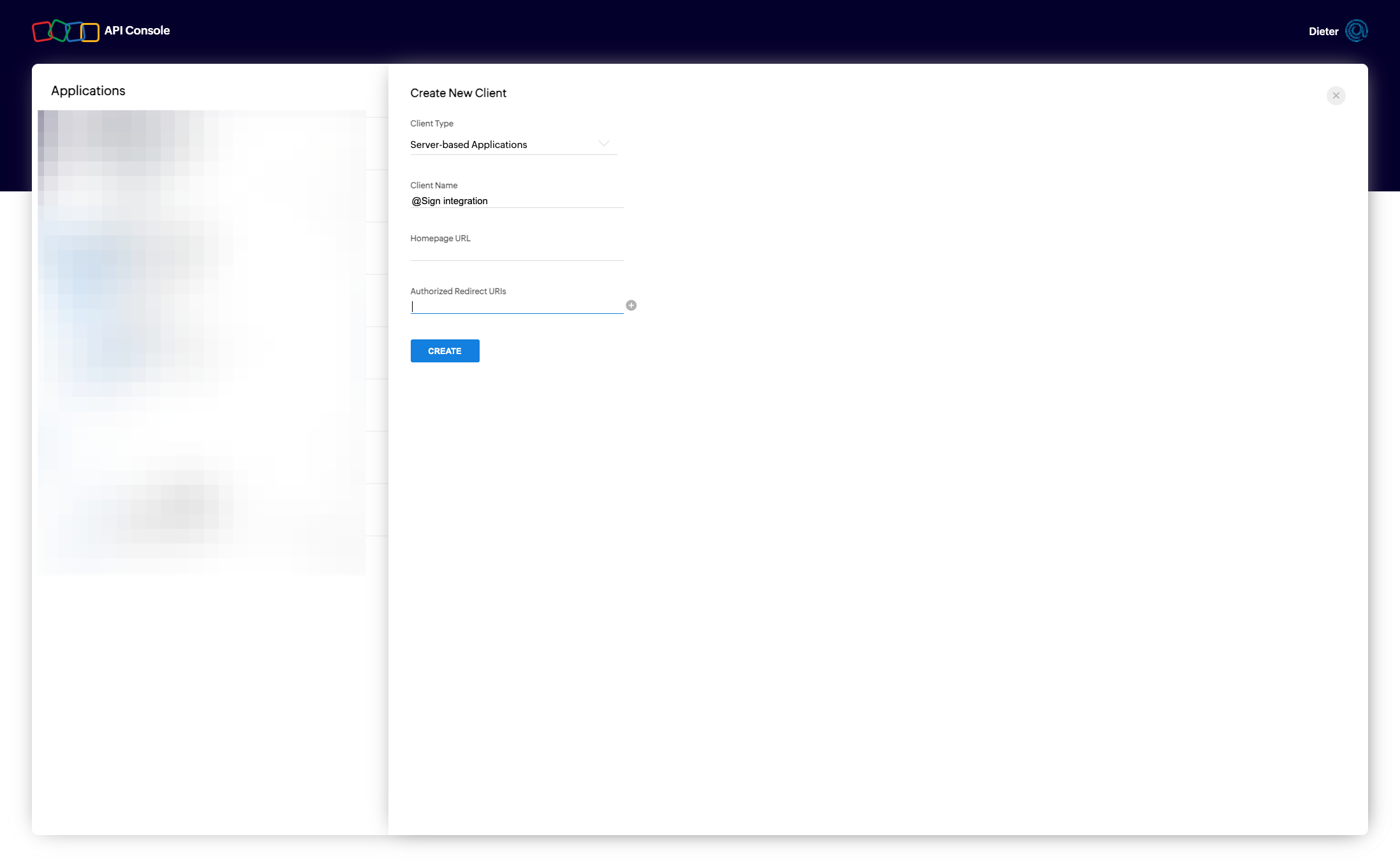Focus the Client Name field with '@Sign integration'
Screen dimensions: 1400x867
pyautogui.click(x=517, y=201)
